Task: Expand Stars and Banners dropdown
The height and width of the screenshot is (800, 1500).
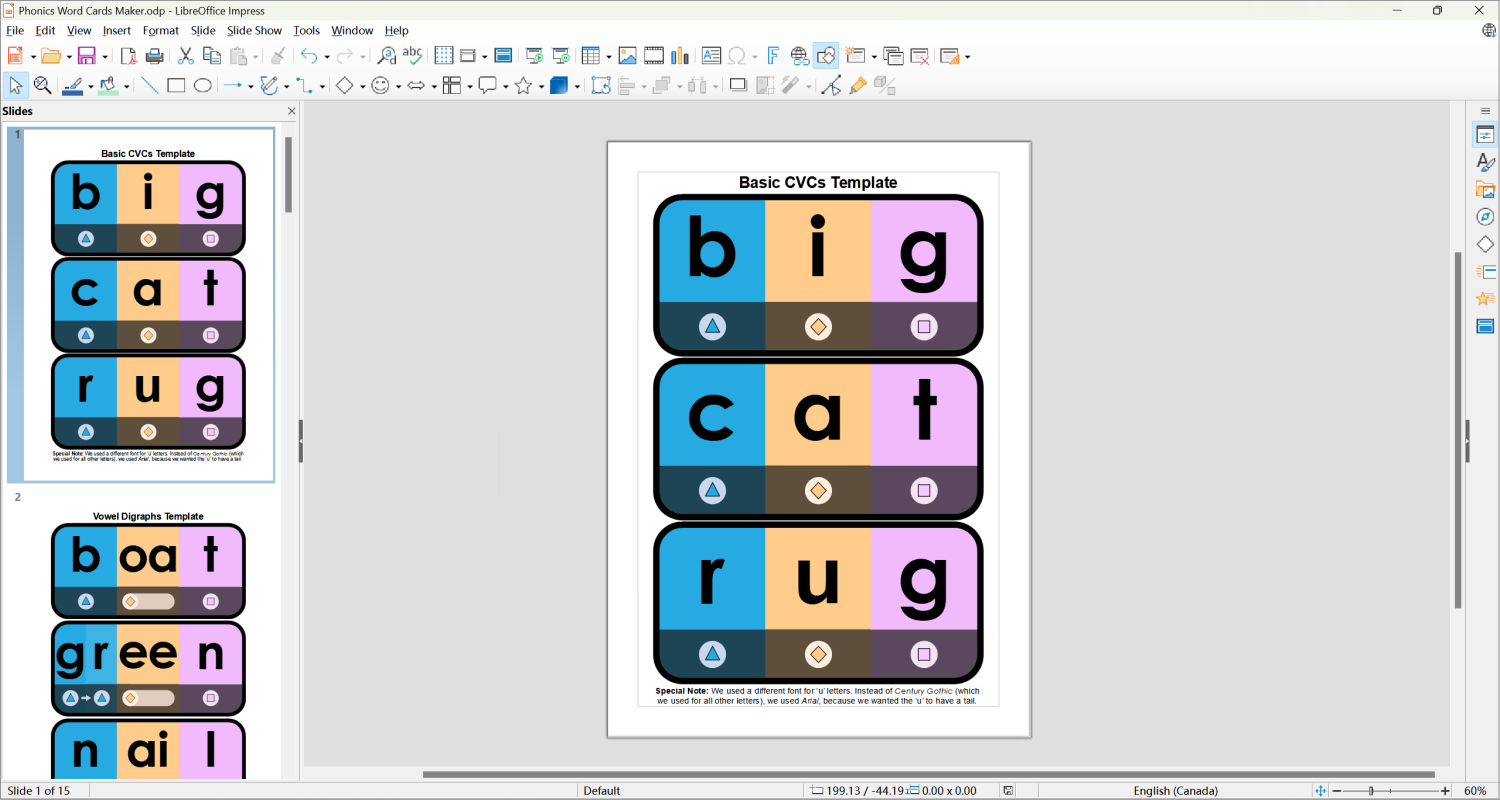Action: [541, 87]
